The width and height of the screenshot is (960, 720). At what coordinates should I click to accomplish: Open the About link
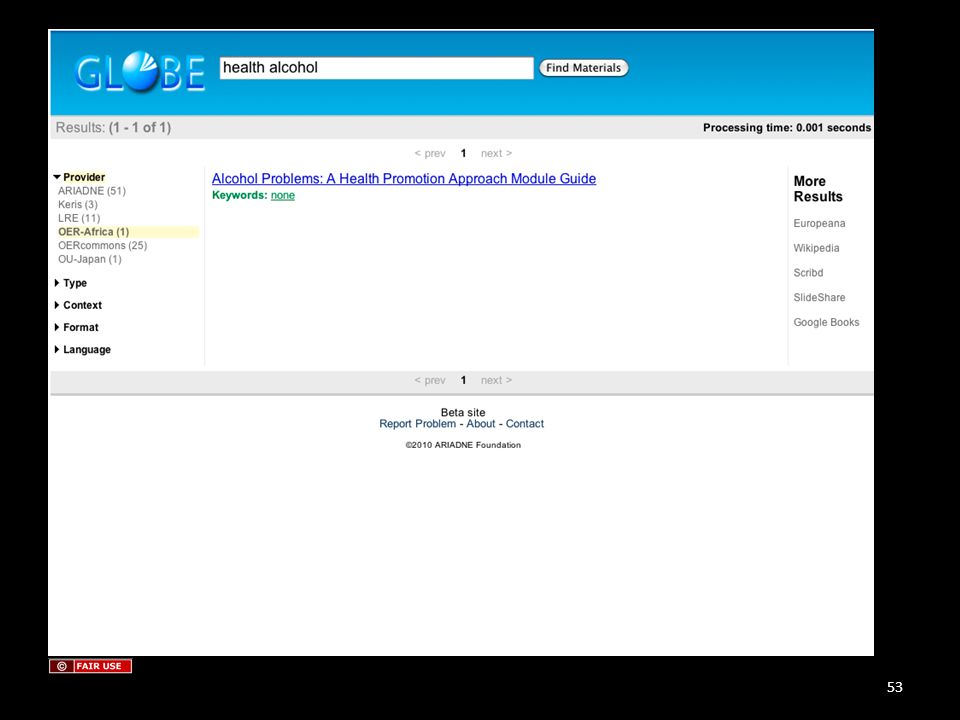[x=481, y=424]
